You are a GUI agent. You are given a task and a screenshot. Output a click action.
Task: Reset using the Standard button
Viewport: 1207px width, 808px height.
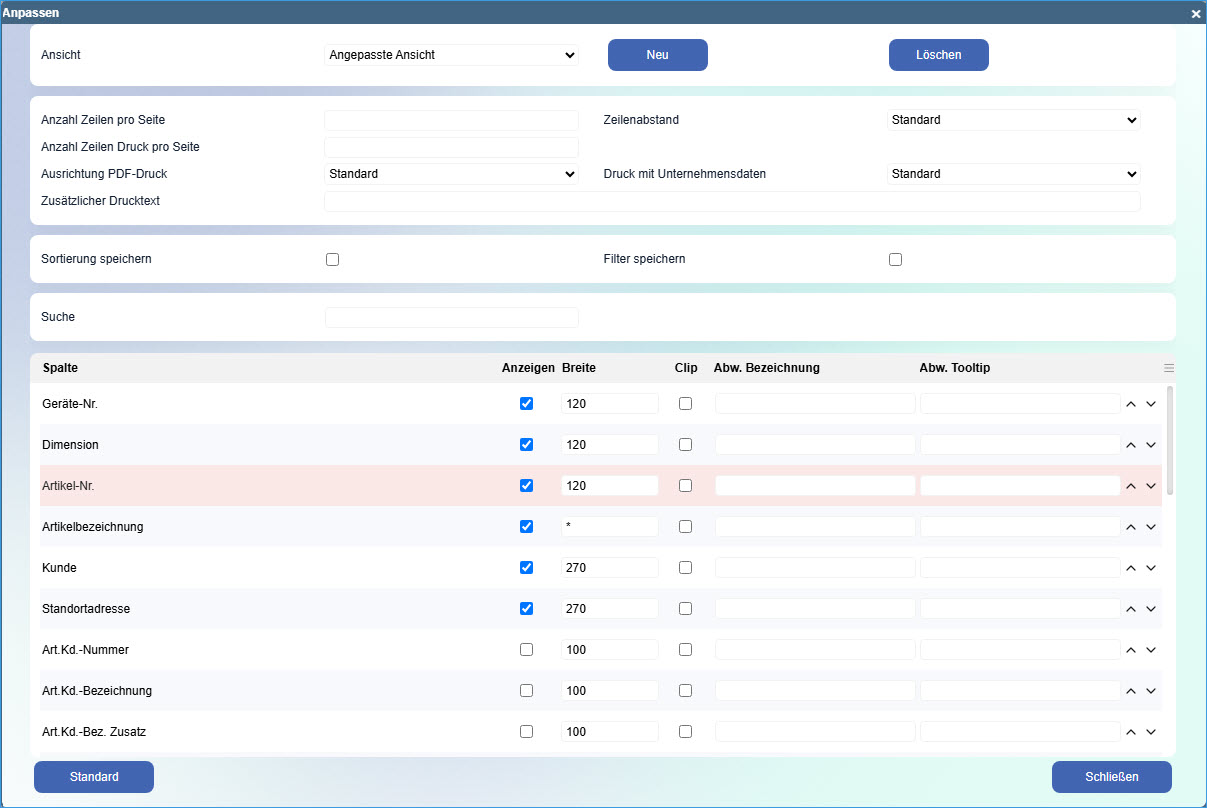[x=94, y=777]
